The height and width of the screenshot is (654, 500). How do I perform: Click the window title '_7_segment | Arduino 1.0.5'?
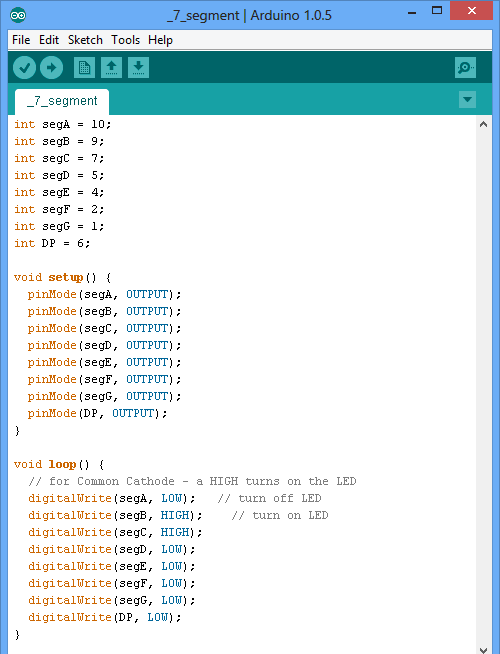(x=249, y=16)
